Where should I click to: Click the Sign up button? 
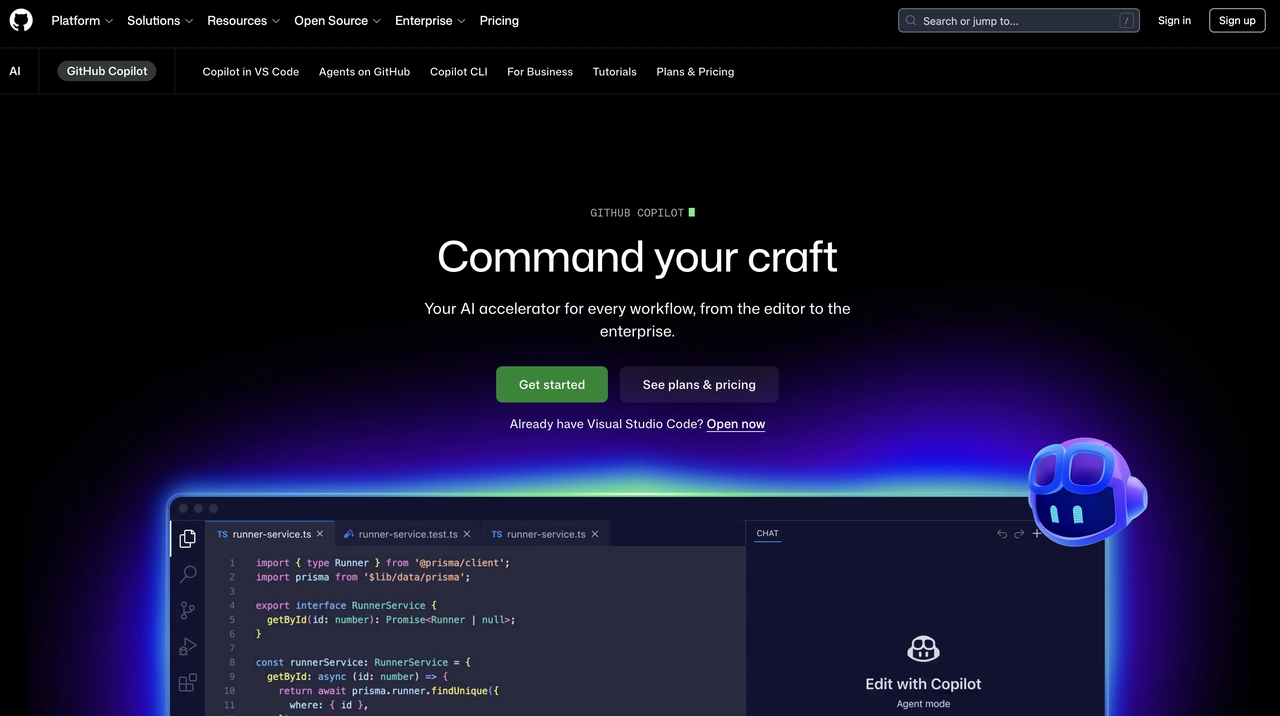pos(1237,20)
